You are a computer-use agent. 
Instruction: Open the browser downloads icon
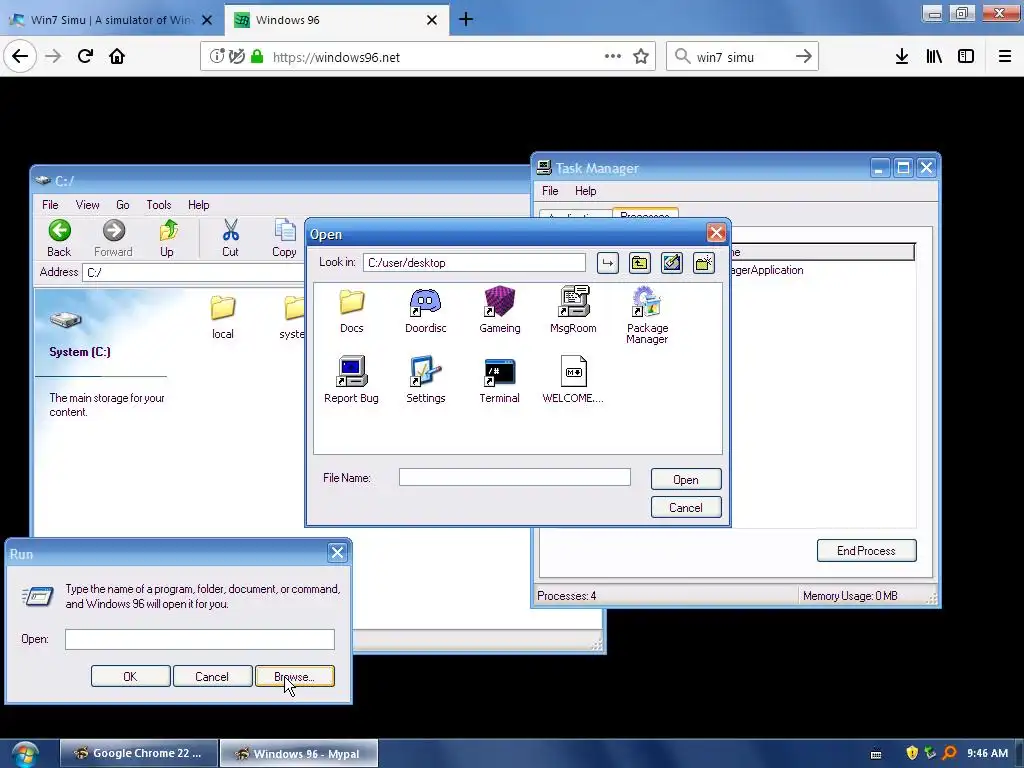coord(902,57)
